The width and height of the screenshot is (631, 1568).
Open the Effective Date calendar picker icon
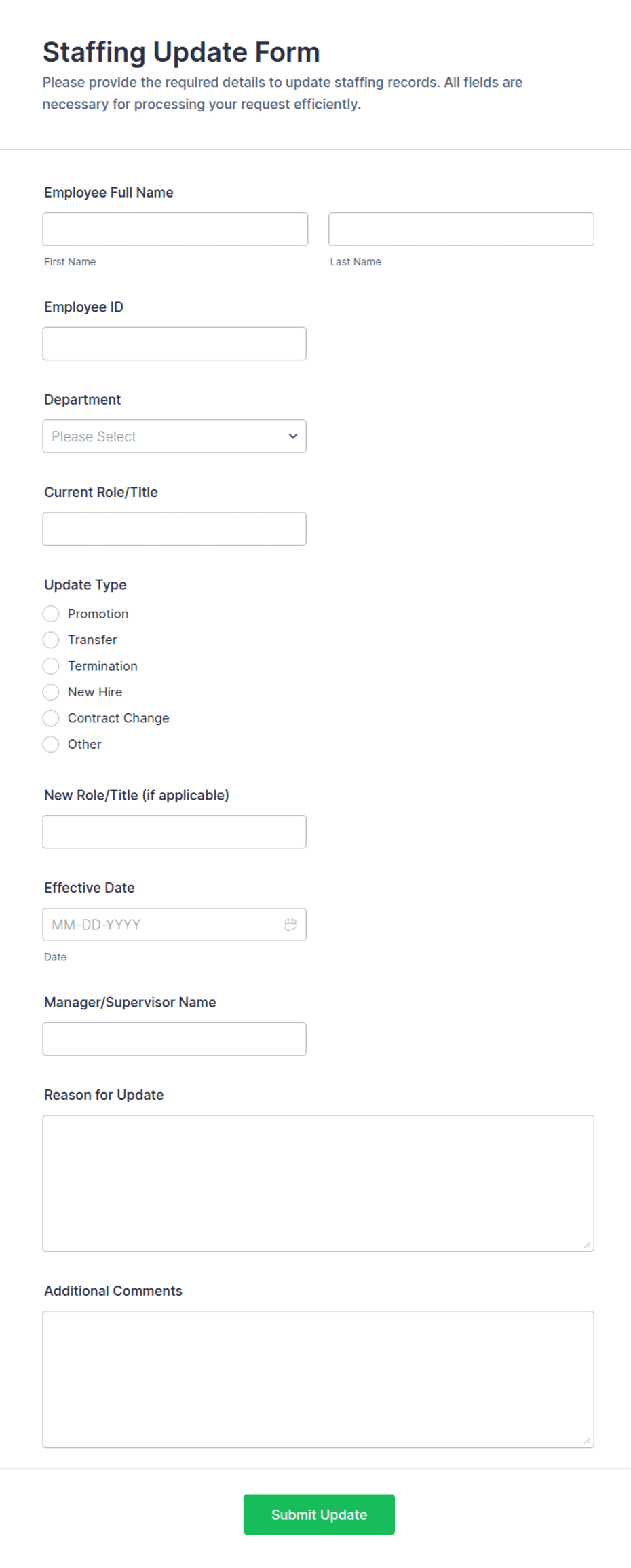(290, 925)
